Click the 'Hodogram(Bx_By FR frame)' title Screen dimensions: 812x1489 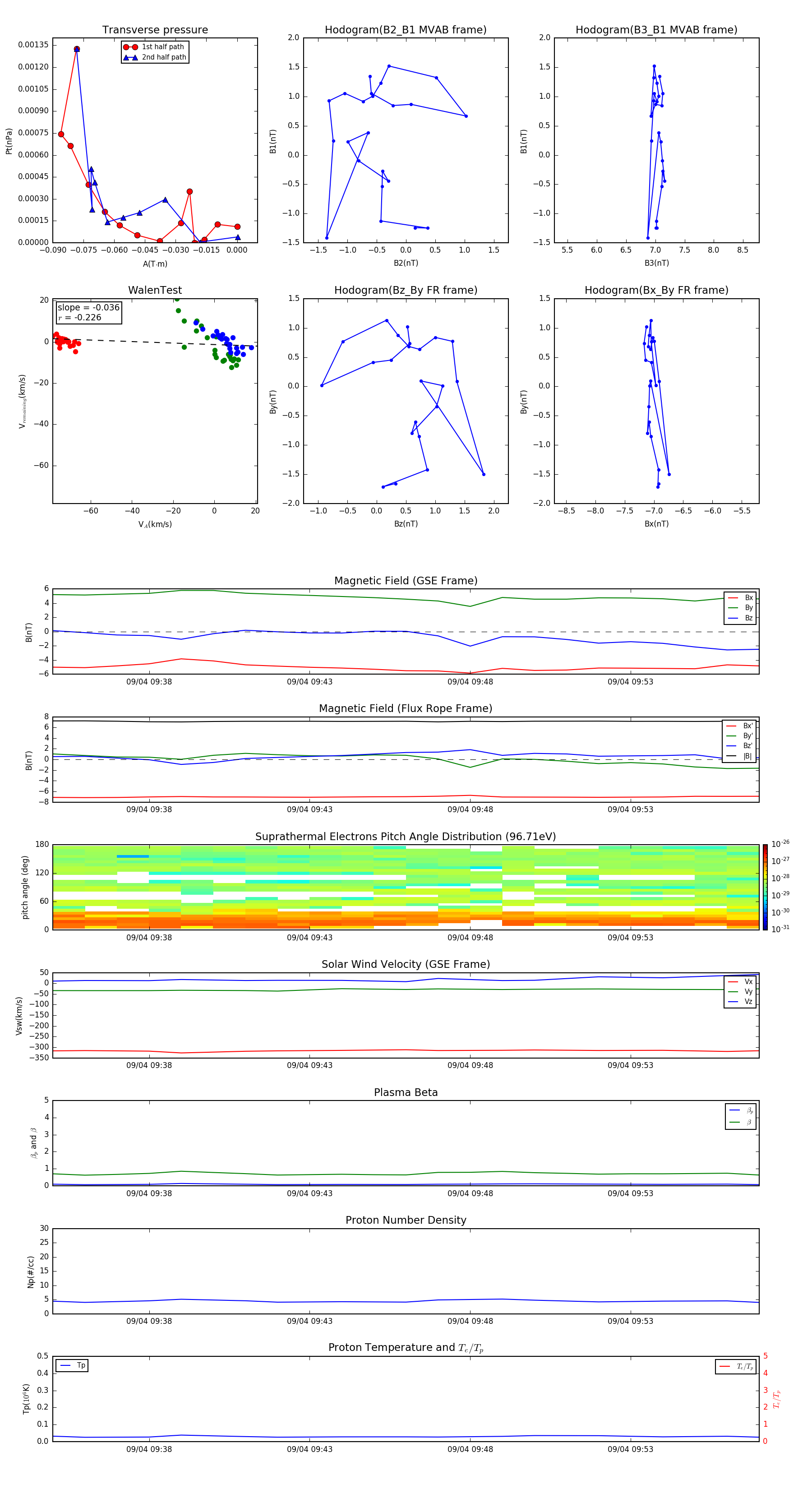click(x=656, y=290)
